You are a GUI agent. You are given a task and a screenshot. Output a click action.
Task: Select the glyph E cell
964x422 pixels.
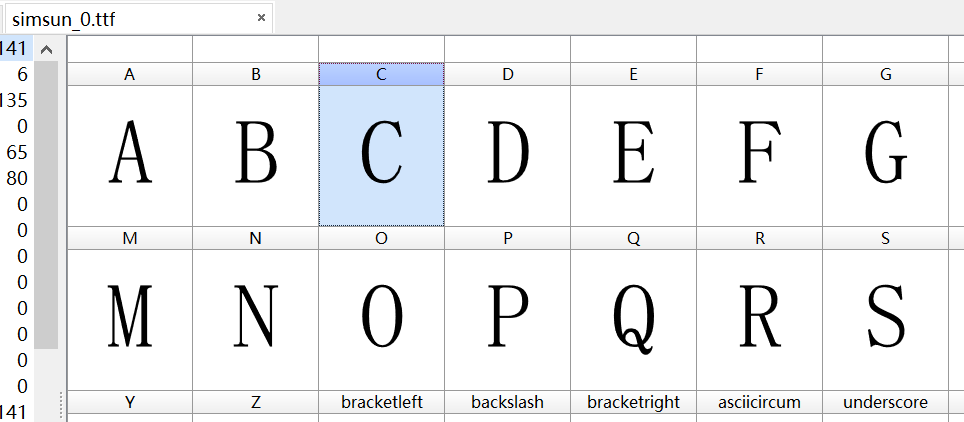[x=634, y=154]
